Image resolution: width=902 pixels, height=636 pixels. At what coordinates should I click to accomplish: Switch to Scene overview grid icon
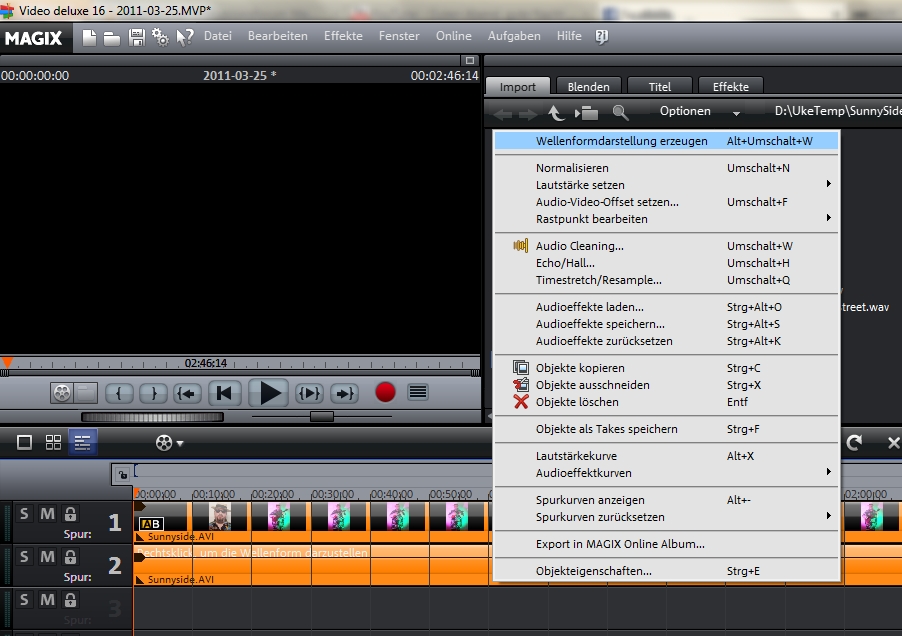pyautogui.click(x=54, y=442)
